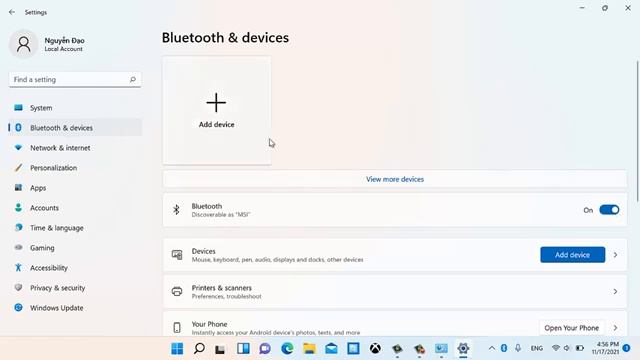Select Bluetooth & devices in sidebar

click(76, 128)
